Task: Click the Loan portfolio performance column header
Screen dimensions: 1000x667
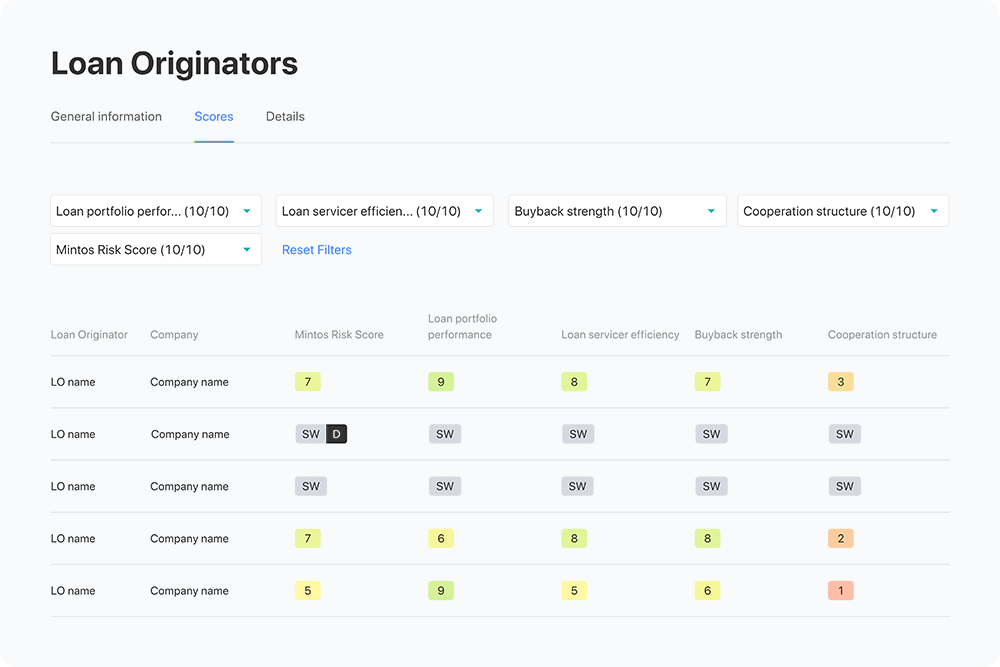Action: [x=462, y=326]
